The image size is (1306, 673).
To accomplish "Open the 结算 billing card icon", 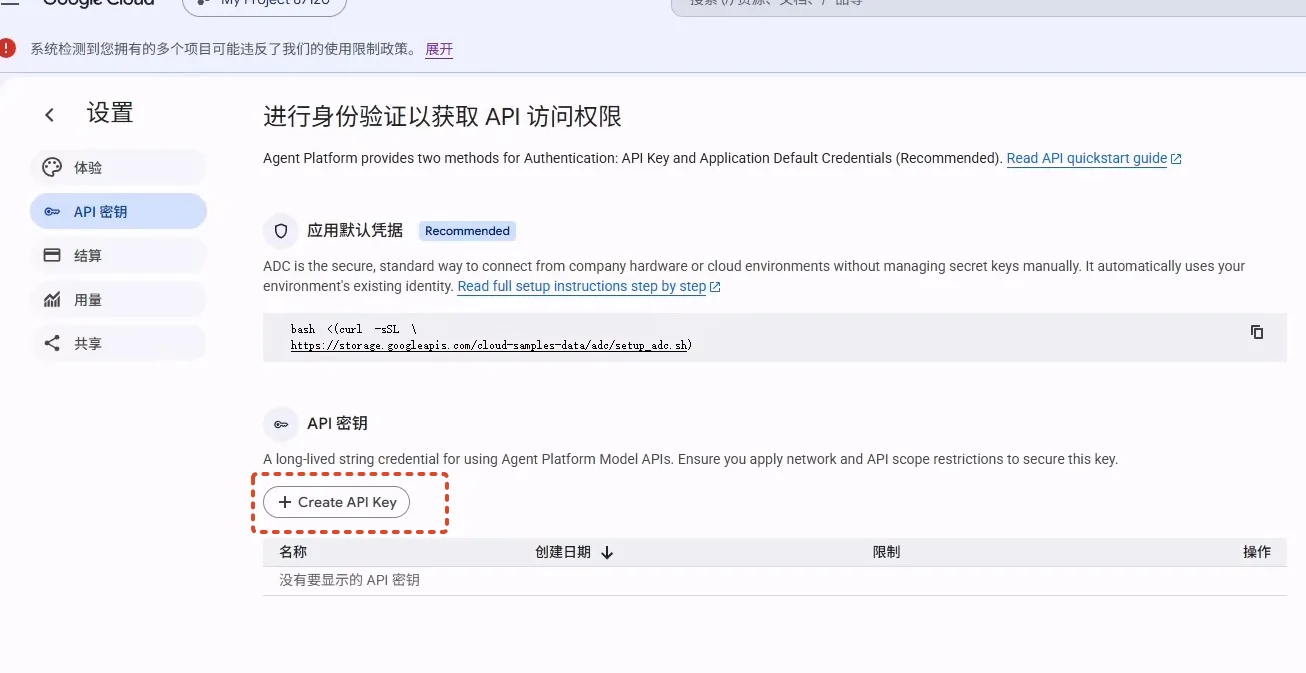I will pyautogui.click(x=52, y=255).
